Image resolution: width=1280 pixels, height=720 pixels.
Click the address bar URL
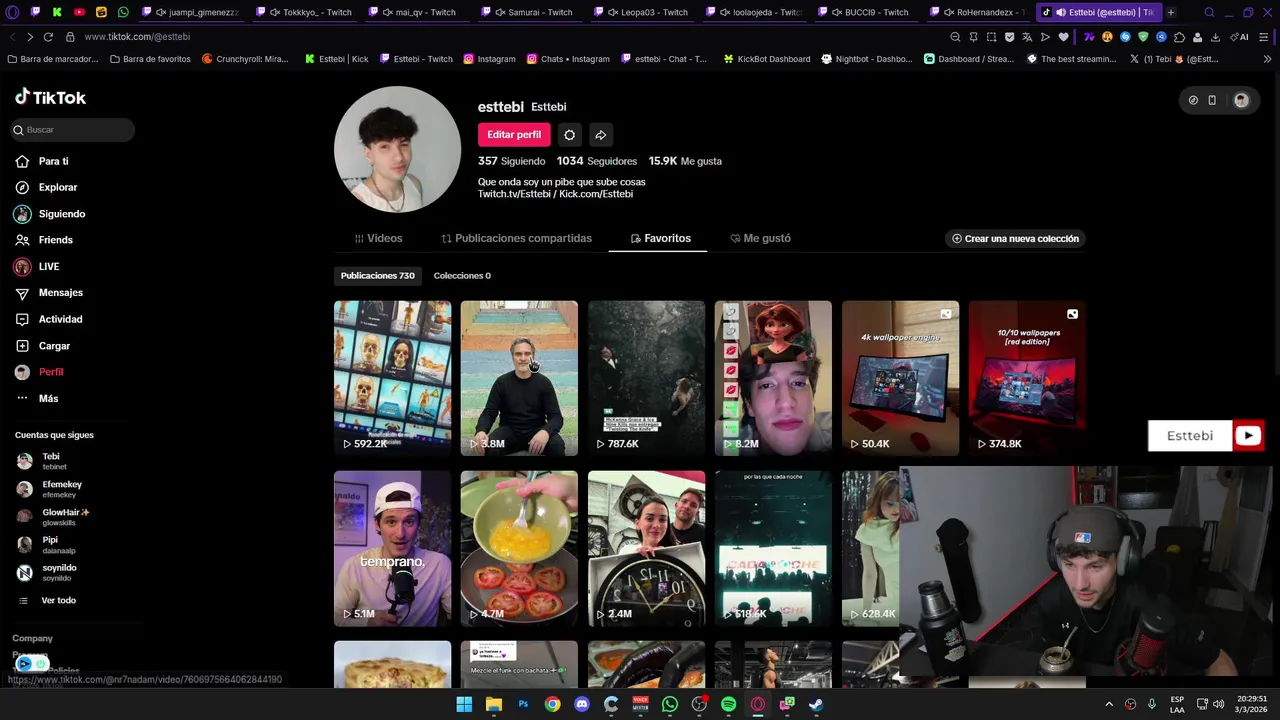[137, 36]
